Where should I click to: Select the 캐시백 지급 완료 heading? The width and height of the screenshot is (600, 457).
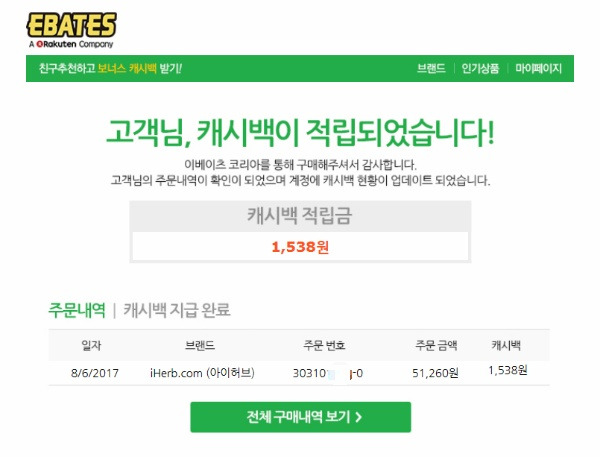pyautogui.click(x=177, y=310)
